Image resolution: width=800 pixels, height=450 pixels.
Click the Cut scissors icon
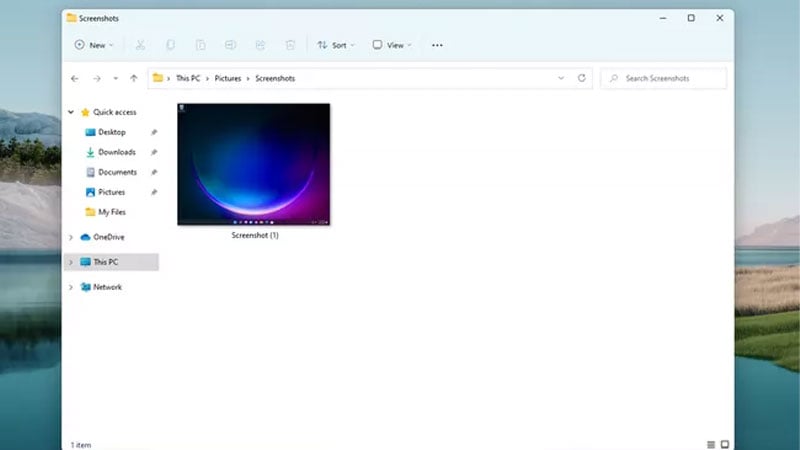click(x=140, y=45)
